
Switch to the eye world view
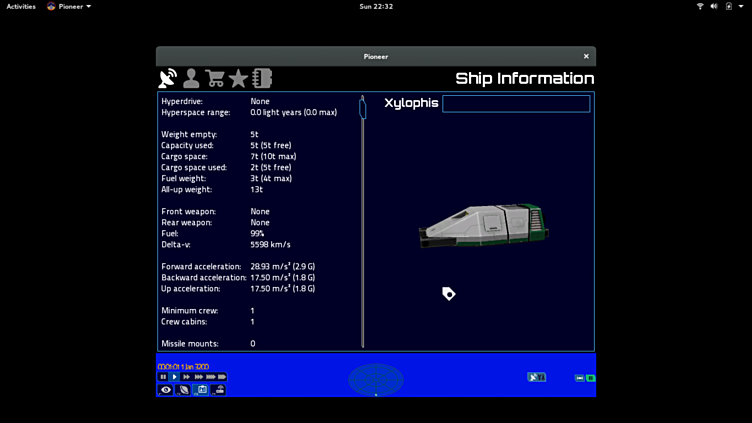(x=166, y=390)
